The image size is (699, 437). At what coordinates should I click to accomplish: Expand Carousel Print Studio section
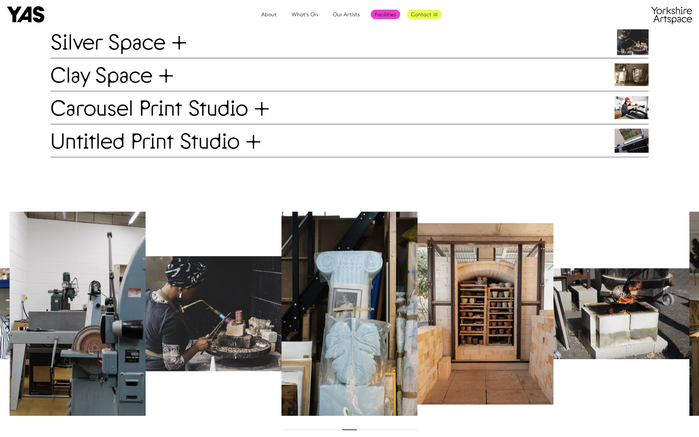[x=159, y=109]
